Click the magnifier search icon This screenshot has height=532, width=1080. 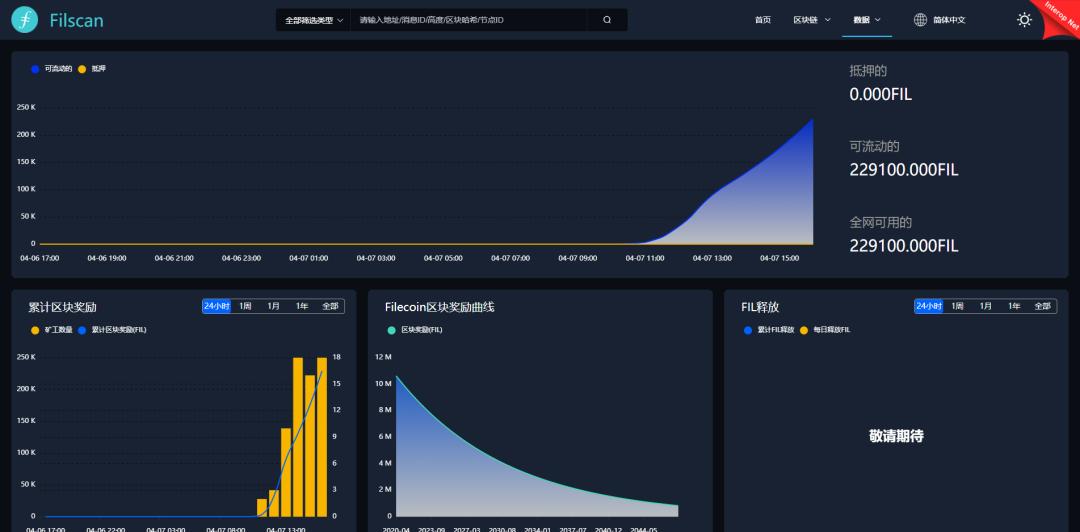[607, 20]
